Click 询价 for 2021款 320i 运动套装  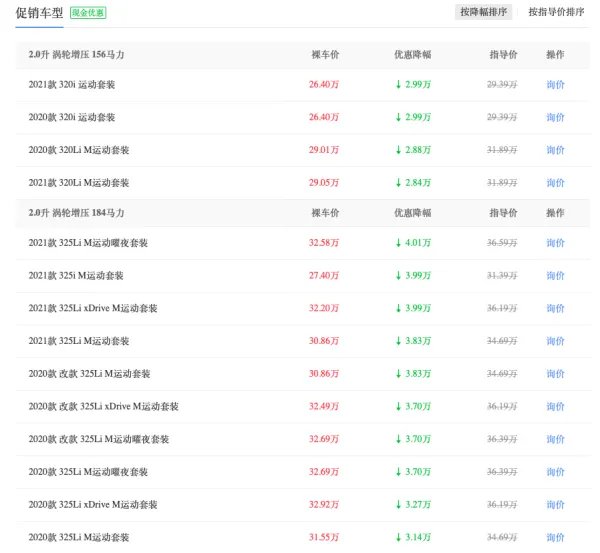tap(555, 85)
